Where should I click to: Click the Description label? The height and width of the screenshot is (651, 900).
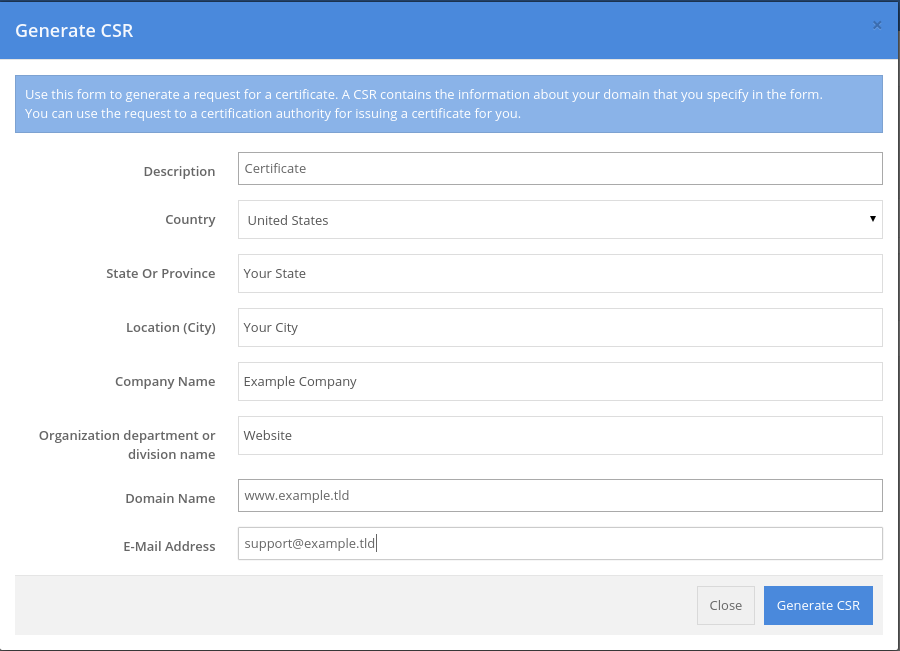click(179, 171)
